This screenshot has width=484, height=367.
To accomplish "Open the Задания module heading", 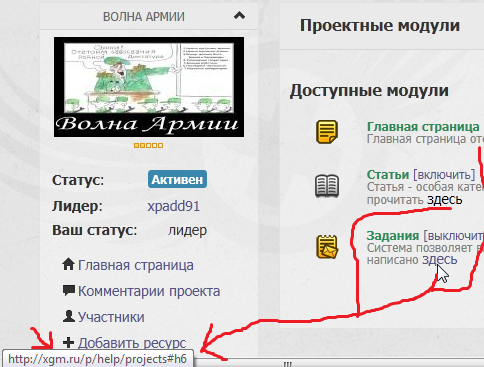I will 393,236.
